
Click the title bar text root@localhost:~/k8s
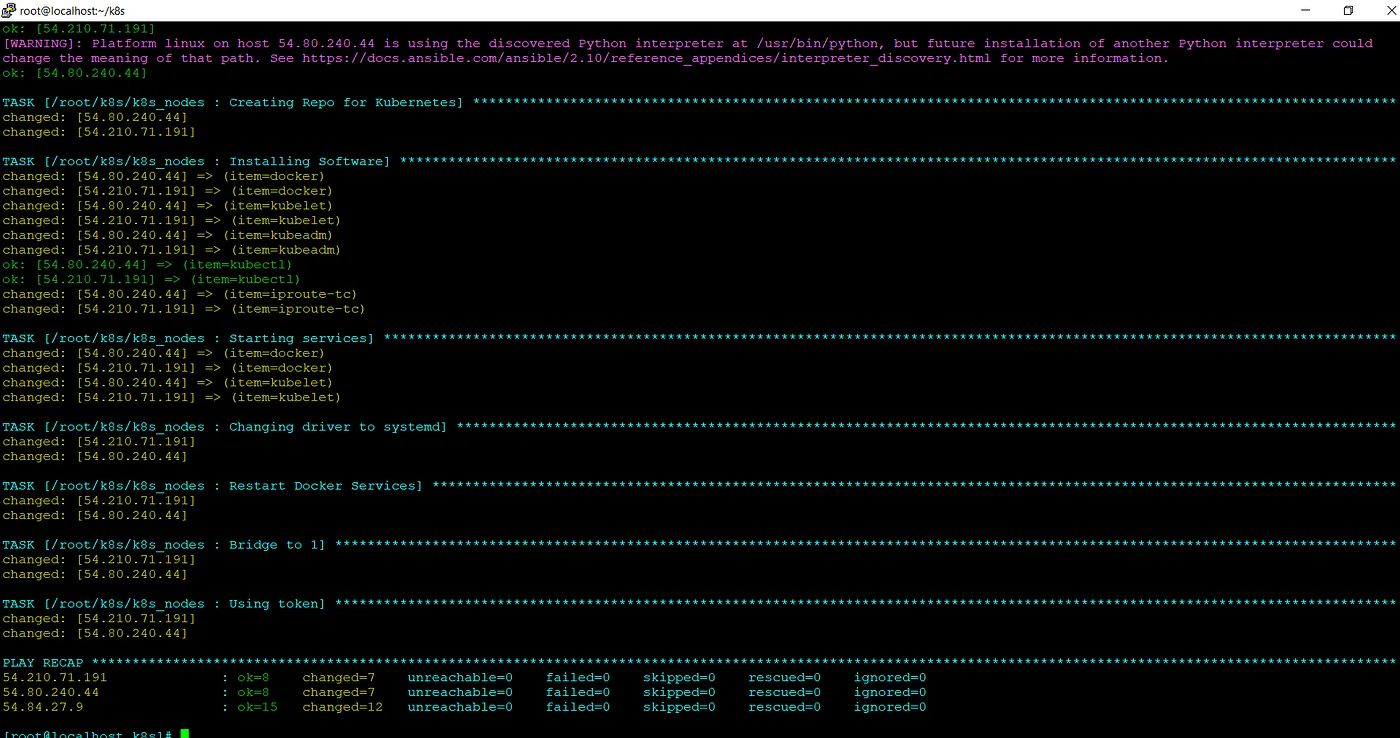point(72,11)
